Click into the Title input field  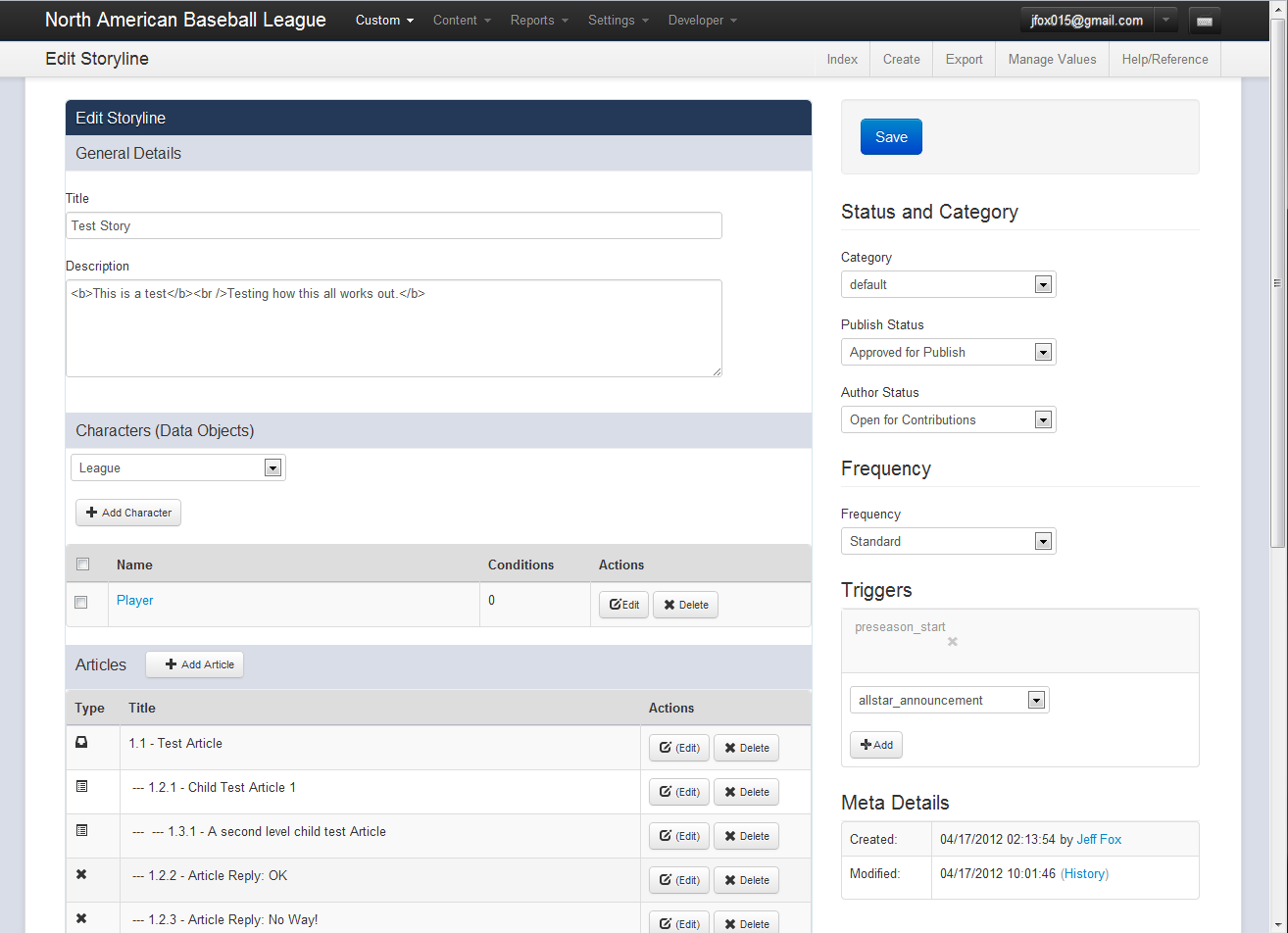pyautogui.click(x=393, y=225)
